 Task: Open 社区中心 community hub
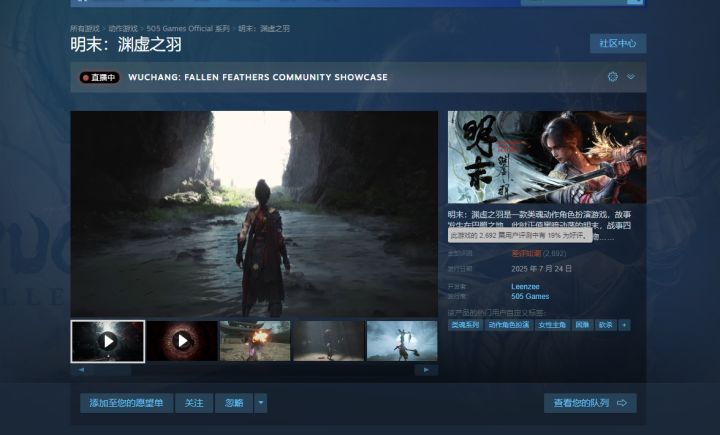click(x=618, y=43)
